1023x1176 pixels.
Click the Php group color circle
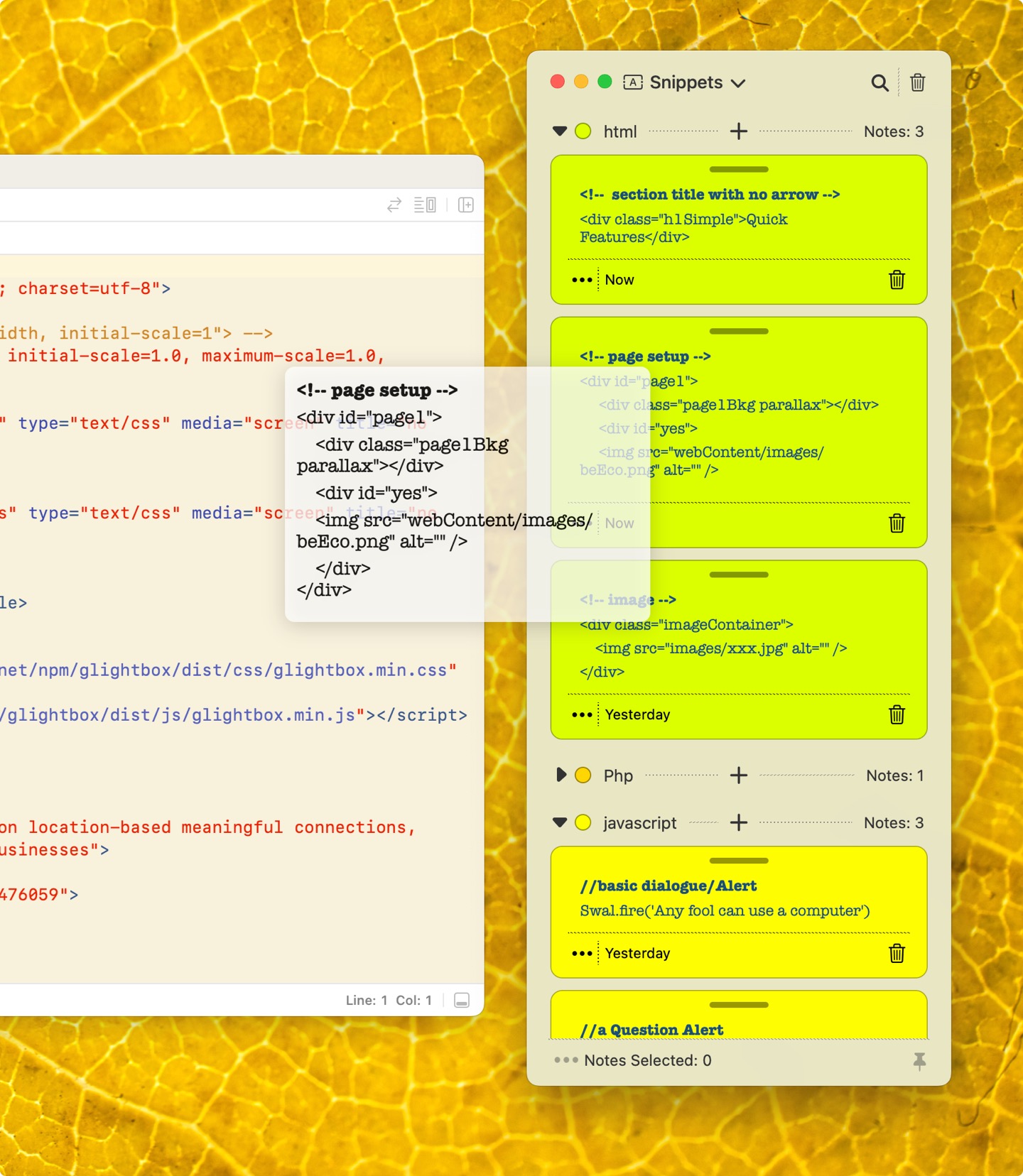pyautogui.click(x=583, y=775)
